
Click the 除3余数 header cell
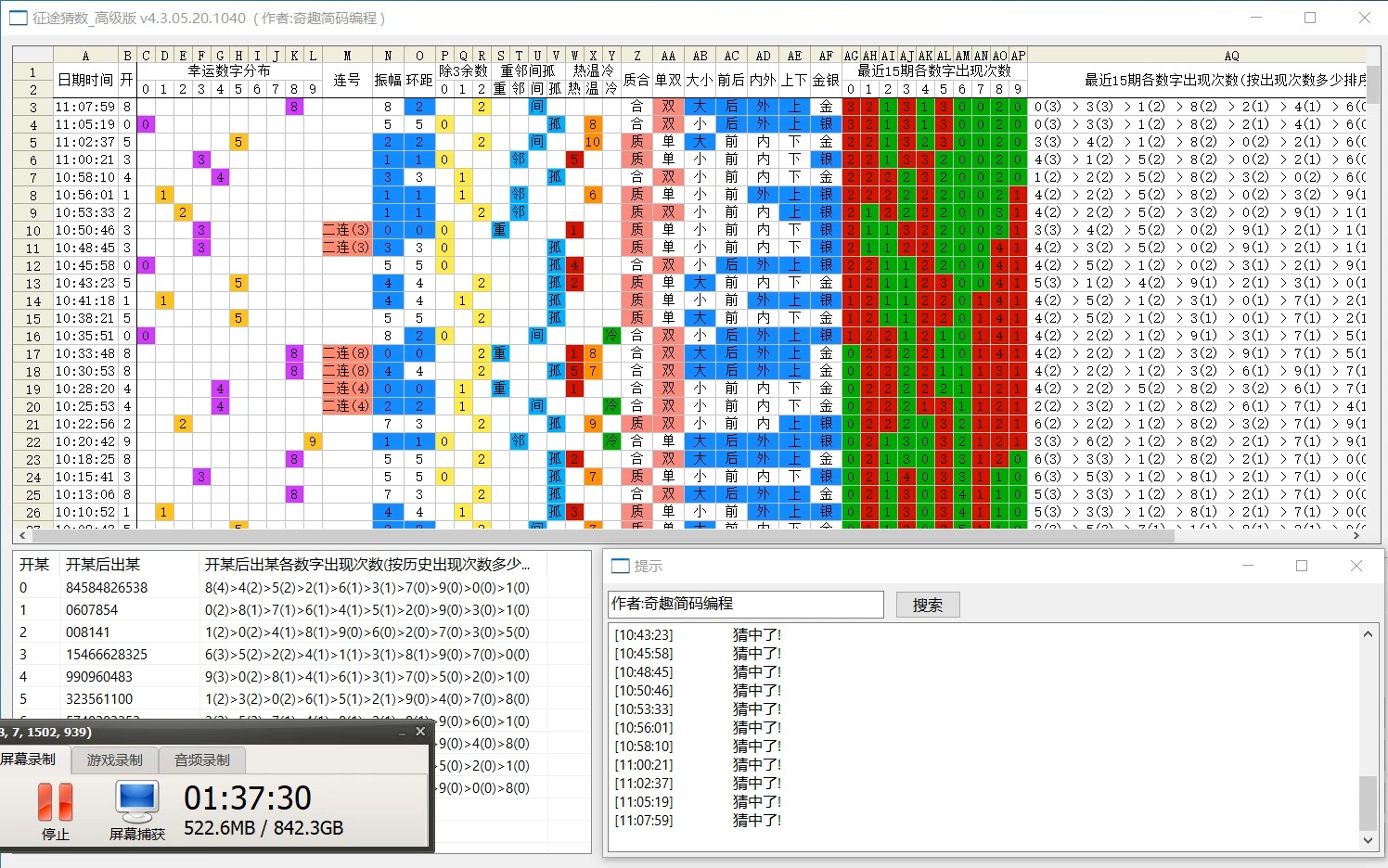[463, 71]
